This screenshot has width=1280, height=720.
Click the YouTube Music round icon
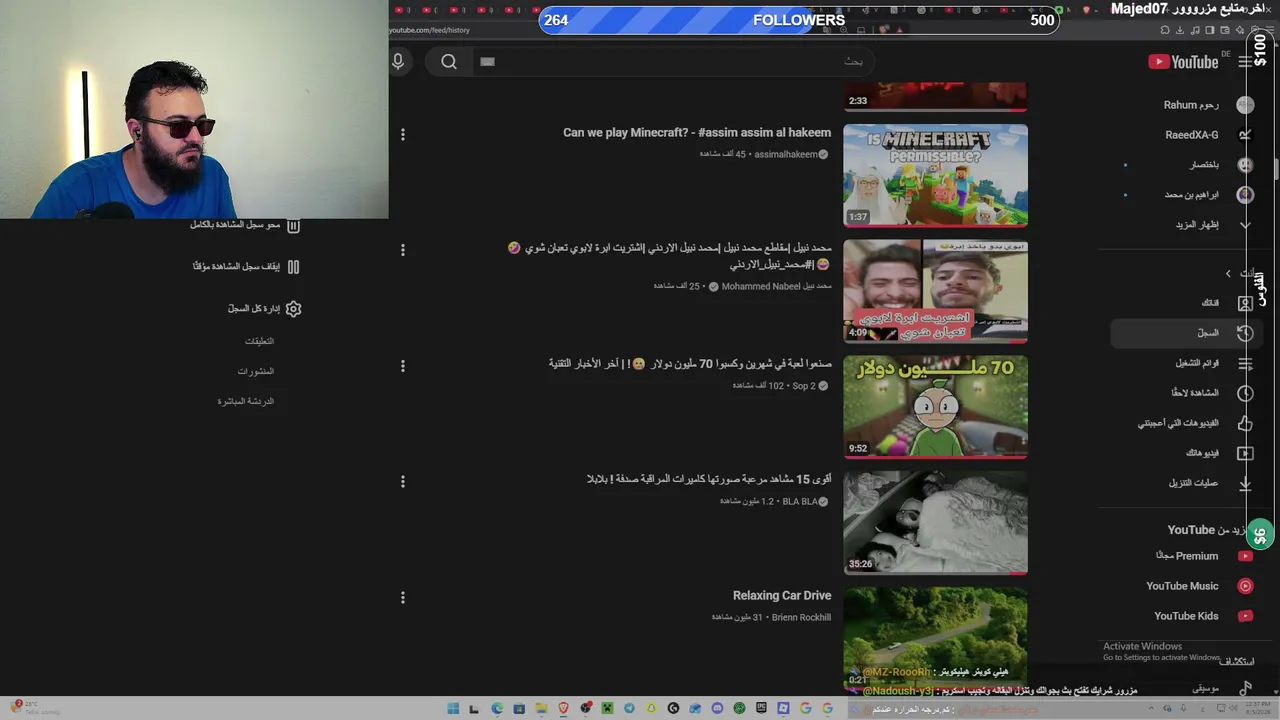[1245, 586]
